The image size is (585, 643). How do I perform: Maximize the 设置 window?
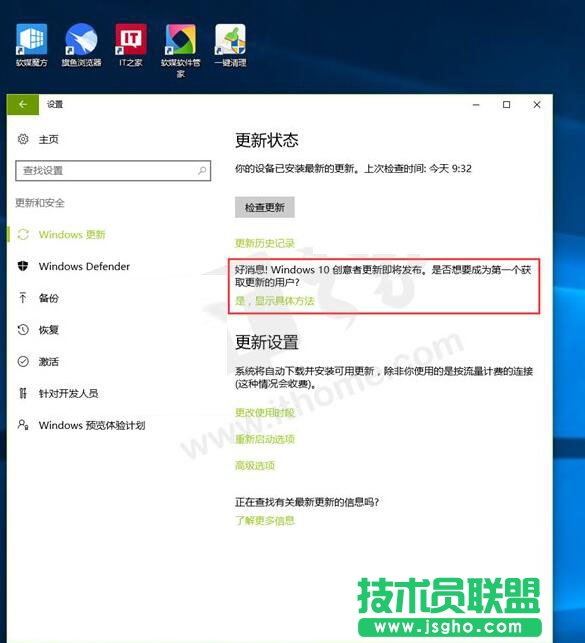[506, 105]
